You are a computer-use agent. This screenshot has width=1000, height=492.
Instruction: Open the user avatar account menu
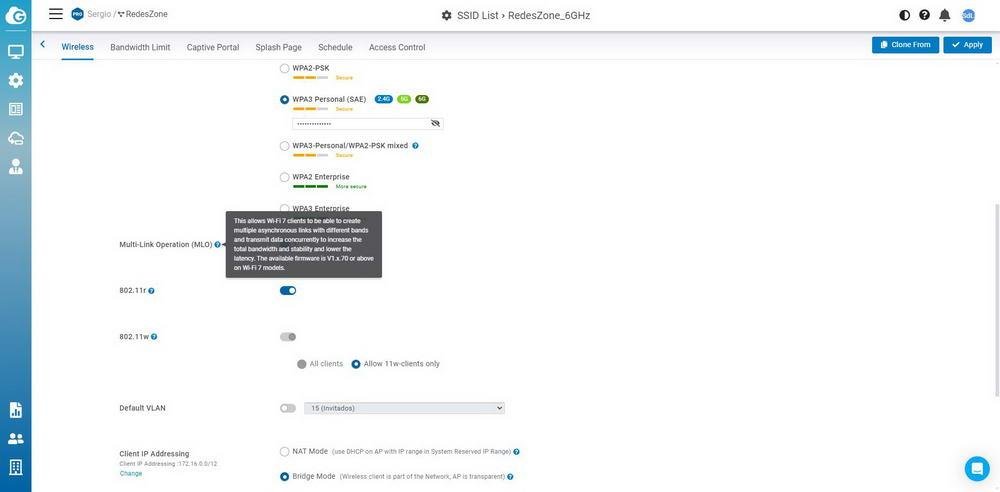coord(968,15)
